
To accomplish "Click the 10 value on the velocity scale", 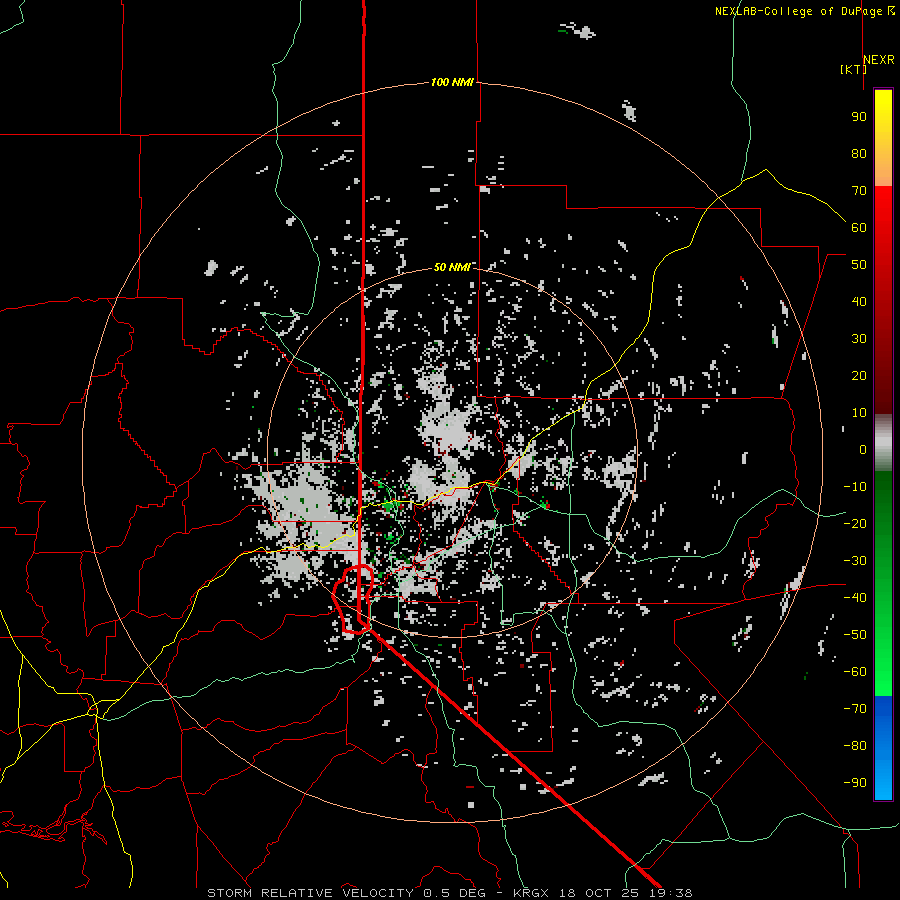I will coord(859,413).
